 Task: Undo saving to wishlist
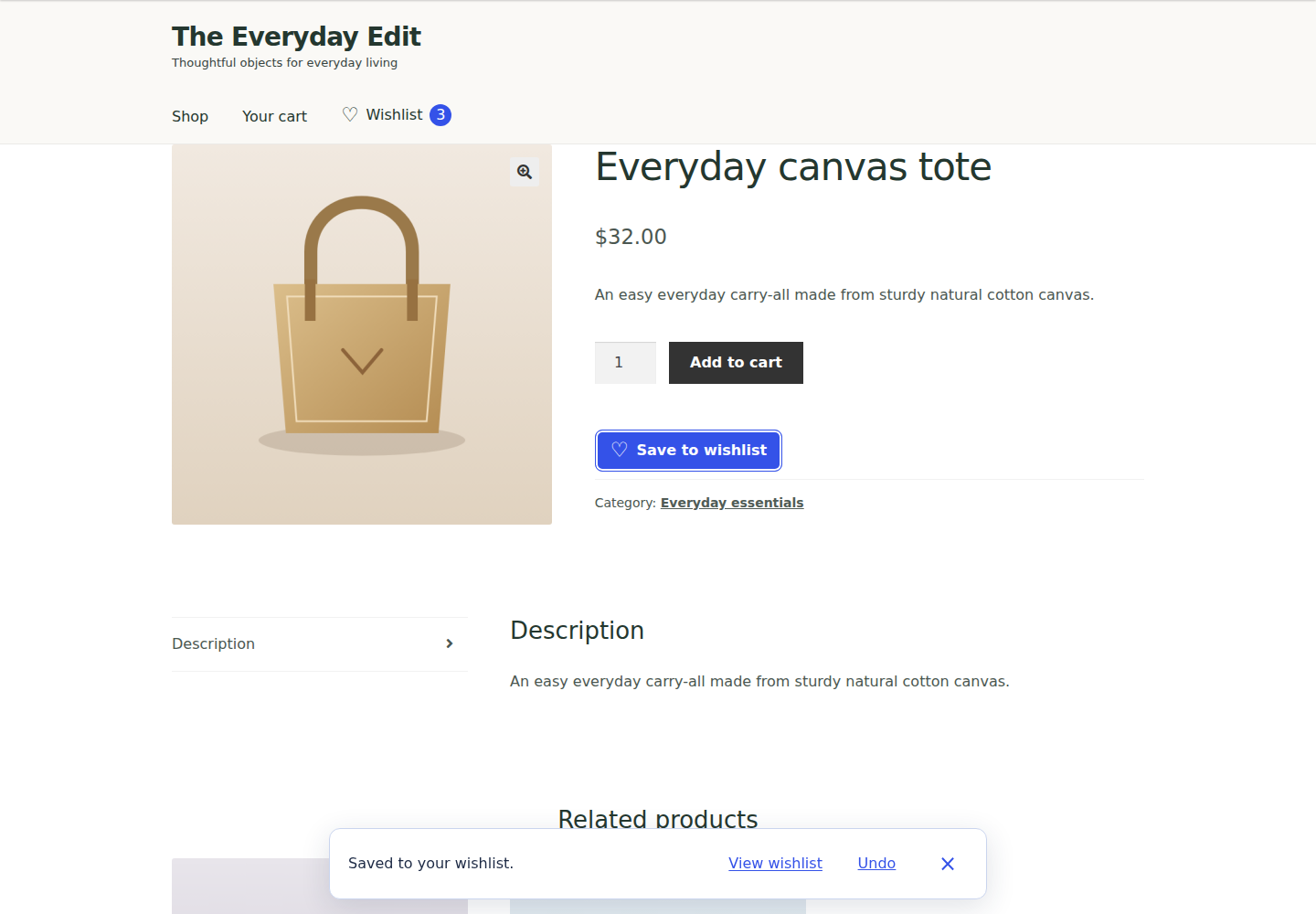point(876,863)
